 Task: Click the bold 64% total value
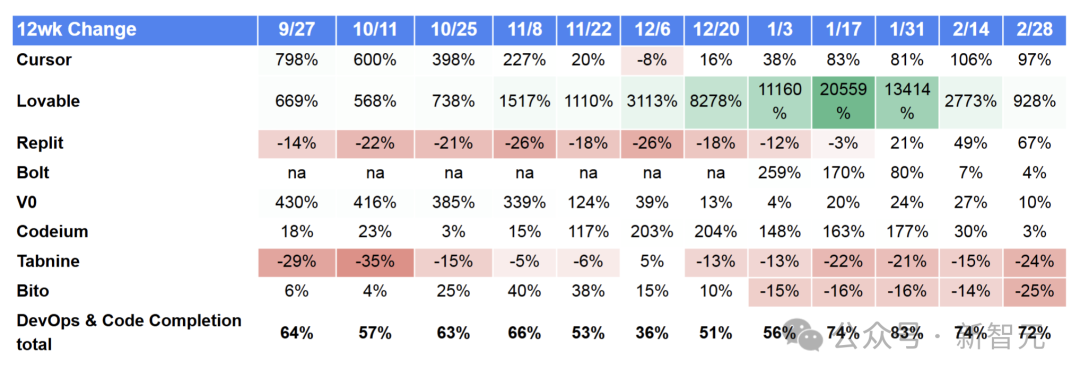click(x=297, y=332)
